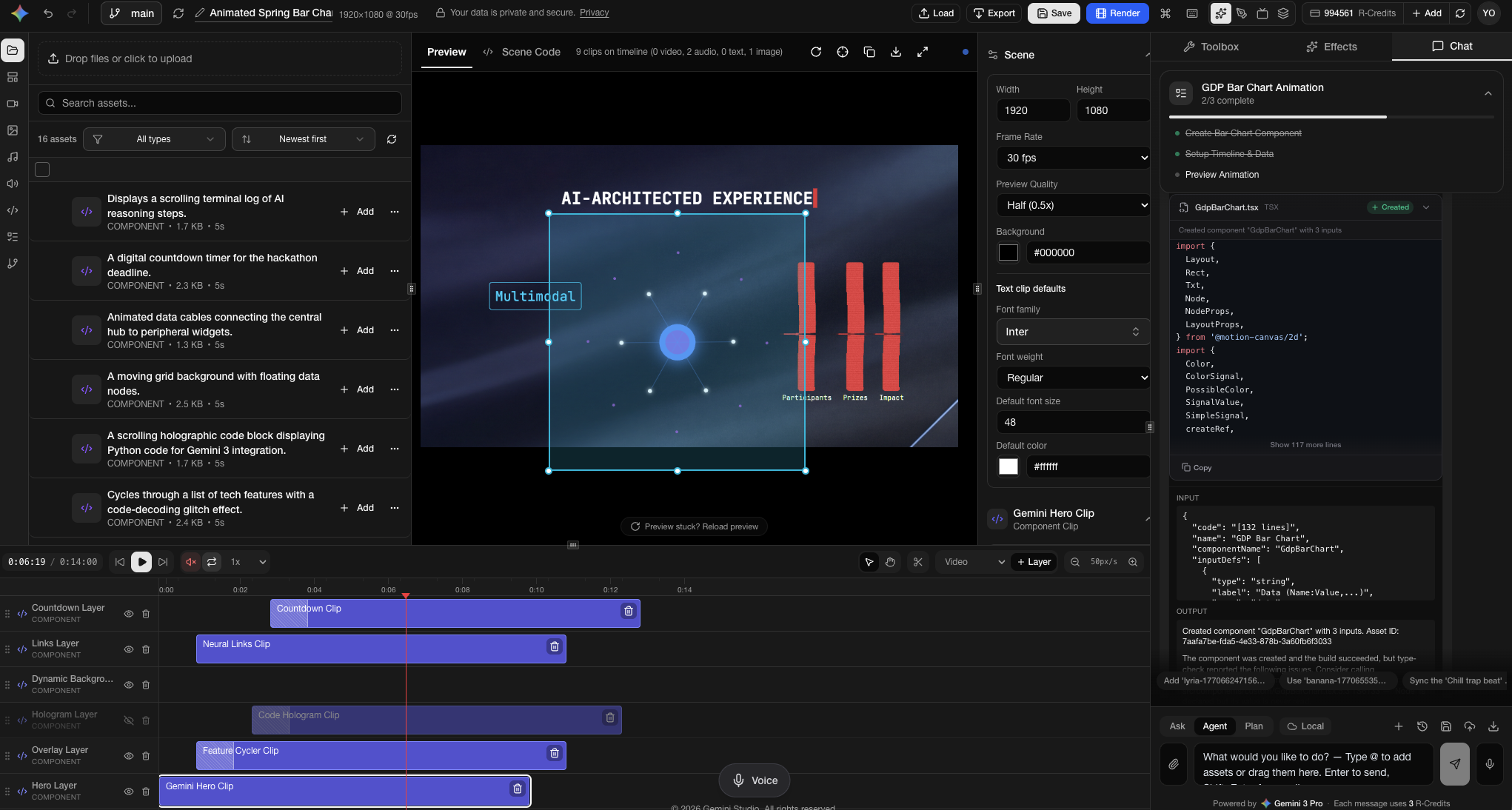The height and width of the screenshot is (810, 1512).
Task: Click the download preview frame icon
Action: (x=896, y=52)
